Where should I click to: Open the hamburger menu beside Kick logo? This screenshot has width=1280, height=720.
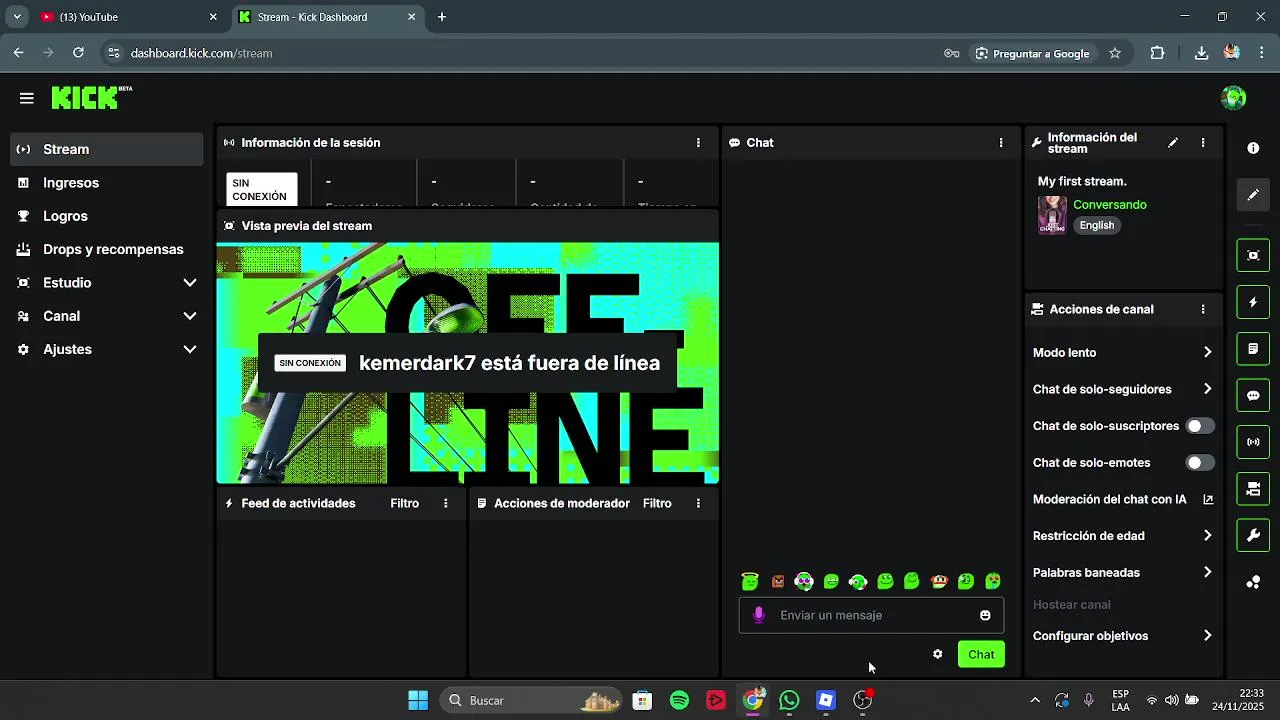pos(26,98)
